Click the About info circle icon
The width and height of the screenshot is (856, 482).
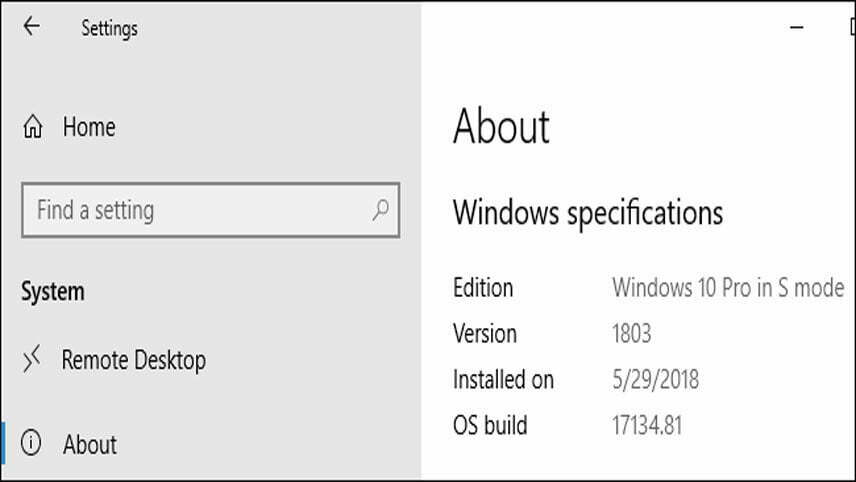[x=31, y=443]
